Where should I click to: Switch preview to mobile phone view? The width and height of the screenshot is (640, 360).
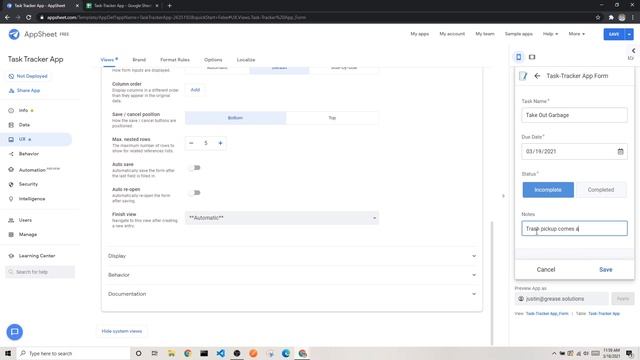tap(518, 57)
